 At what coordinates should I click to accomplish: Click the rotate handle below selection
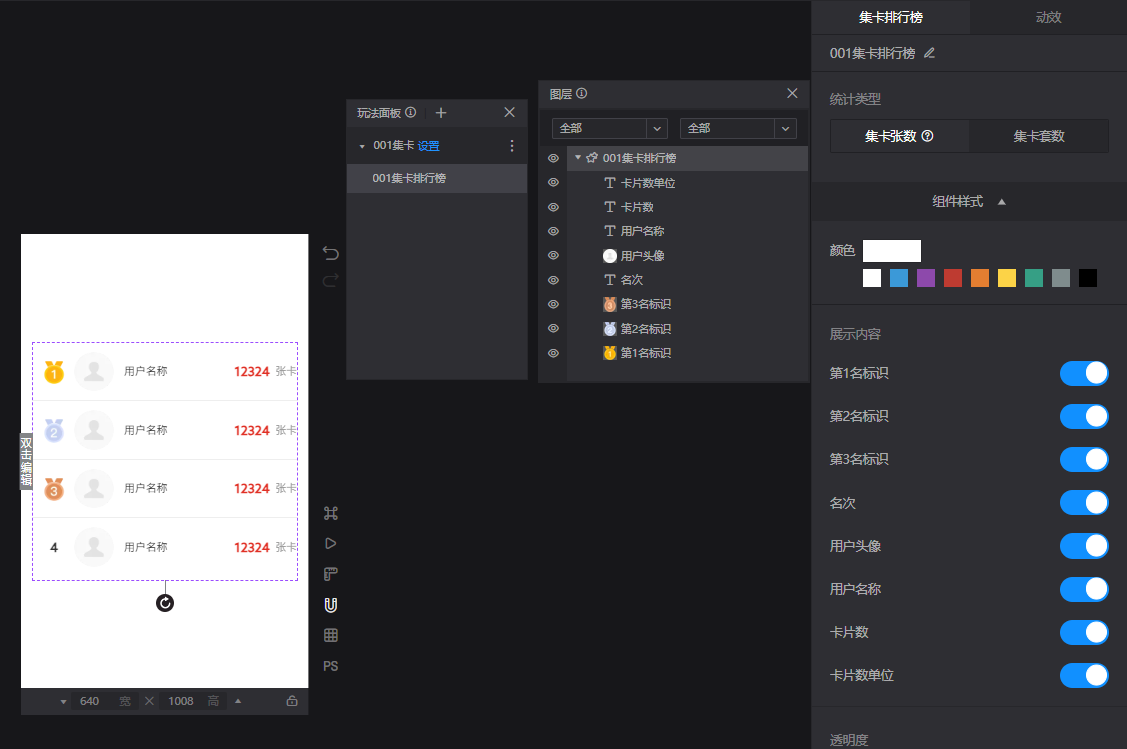tap(165, 603)
